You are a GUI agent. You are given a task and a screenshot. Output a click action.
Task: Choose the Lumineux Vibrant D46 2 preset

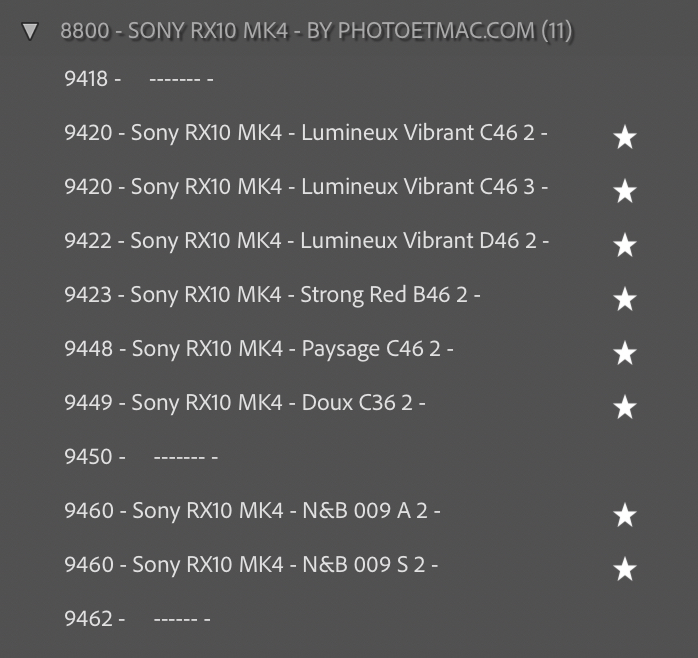305,240
